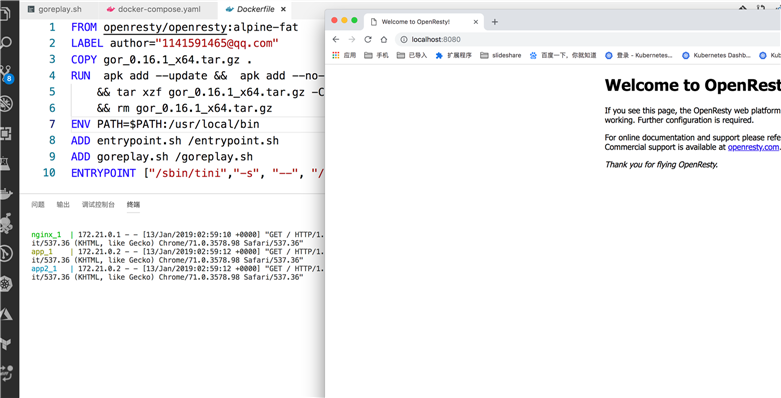The width and height of the screenshot is (781, 398).
Task: Click the COPY keyword on line 3
Action: pos(84,59)
